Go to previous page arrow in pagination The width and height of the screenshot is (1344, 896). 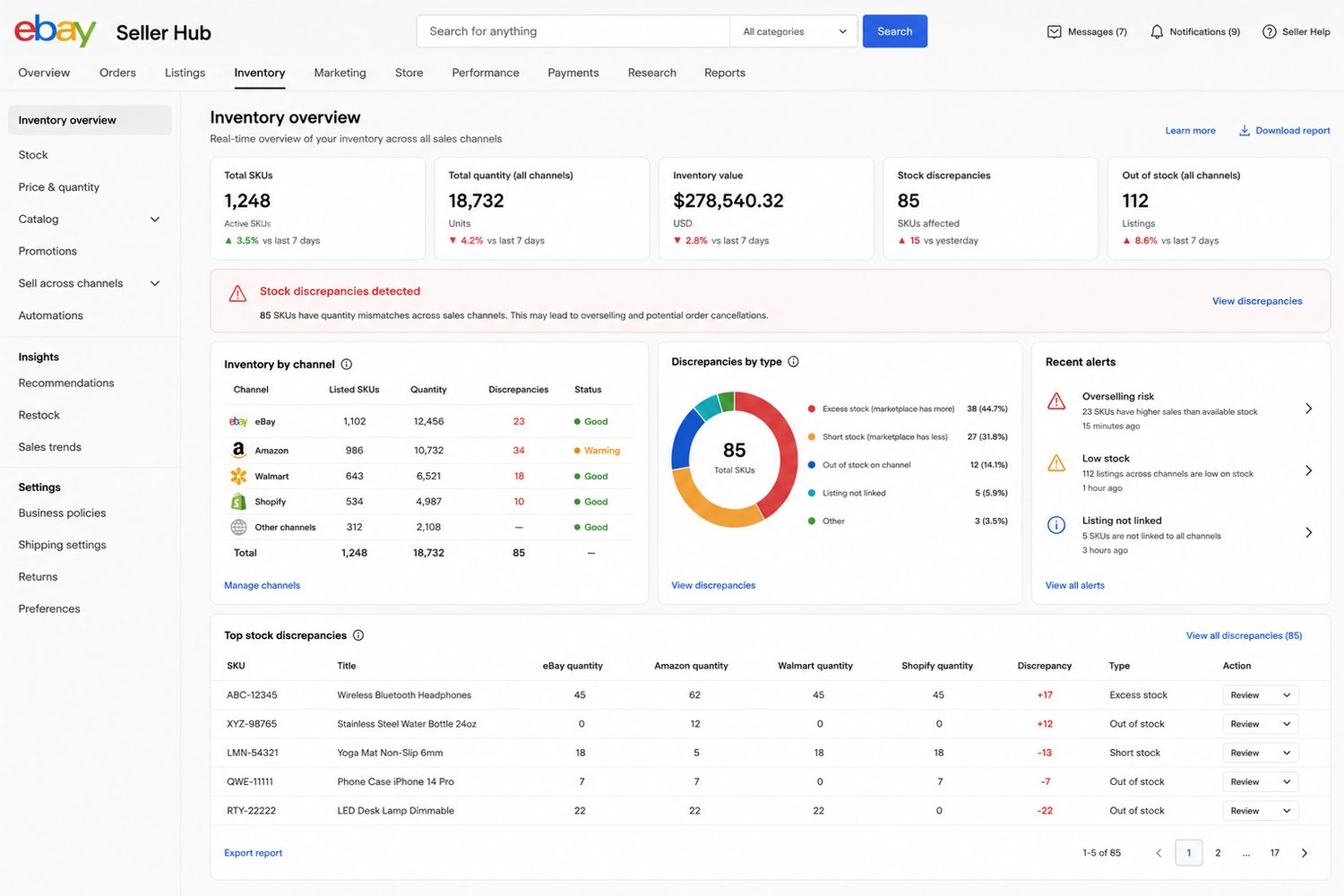pyautogui.click(x=1159, y=853)
